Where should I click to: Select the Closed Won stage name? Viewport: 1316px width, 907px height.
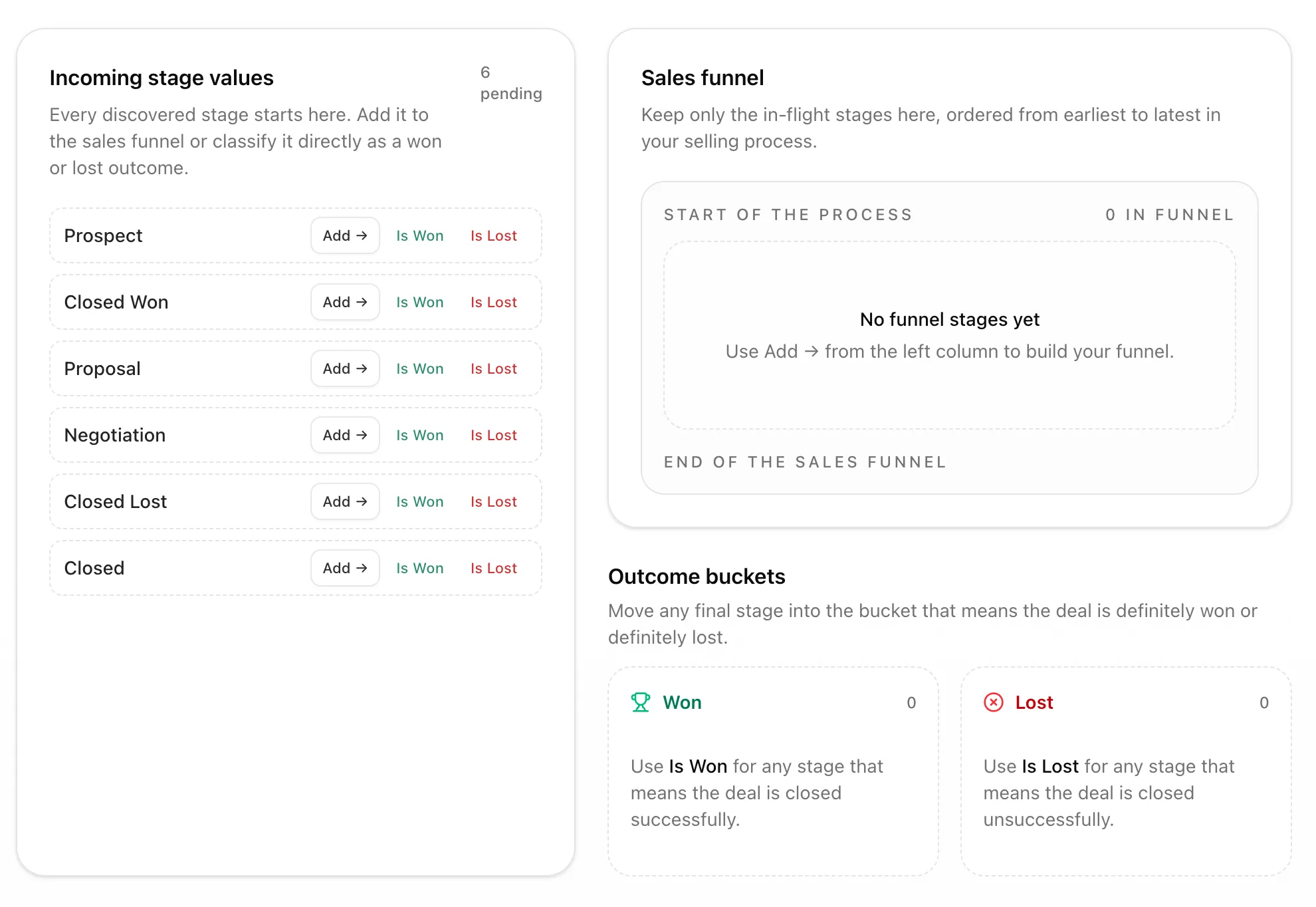tap(116, 302)
